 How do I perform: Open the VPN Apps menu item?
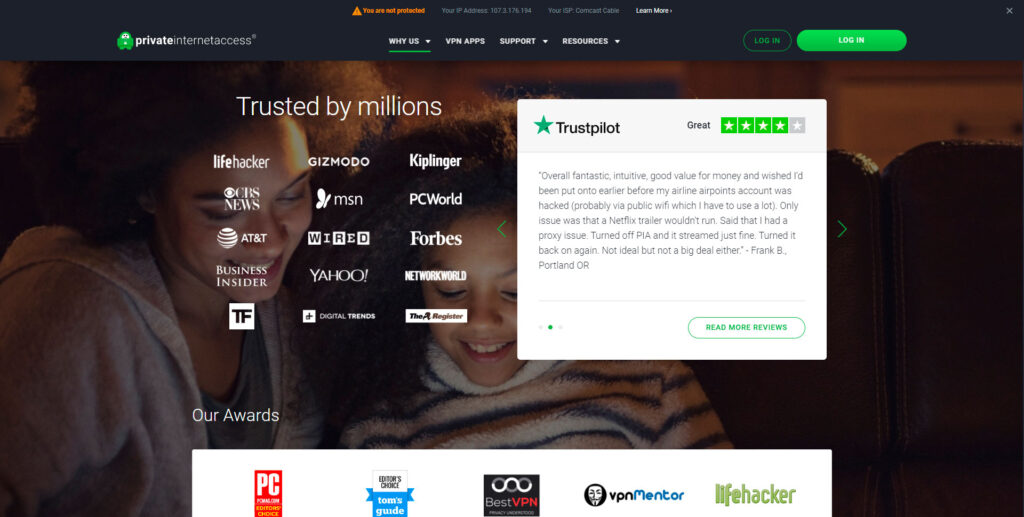[465, 41]
